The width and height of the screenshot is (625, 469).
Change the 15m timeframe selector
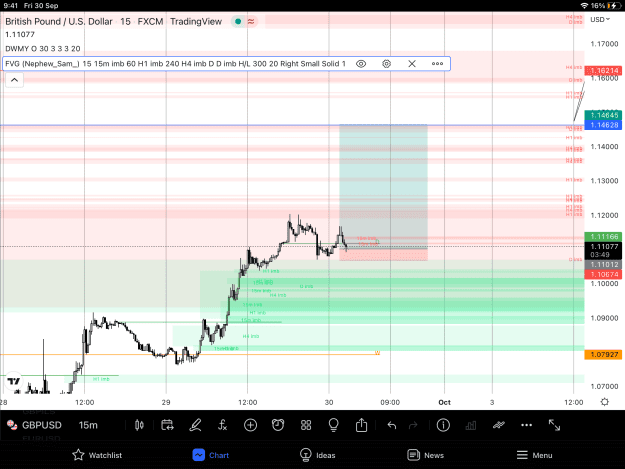pyautogui.click(x=88, y=425)
